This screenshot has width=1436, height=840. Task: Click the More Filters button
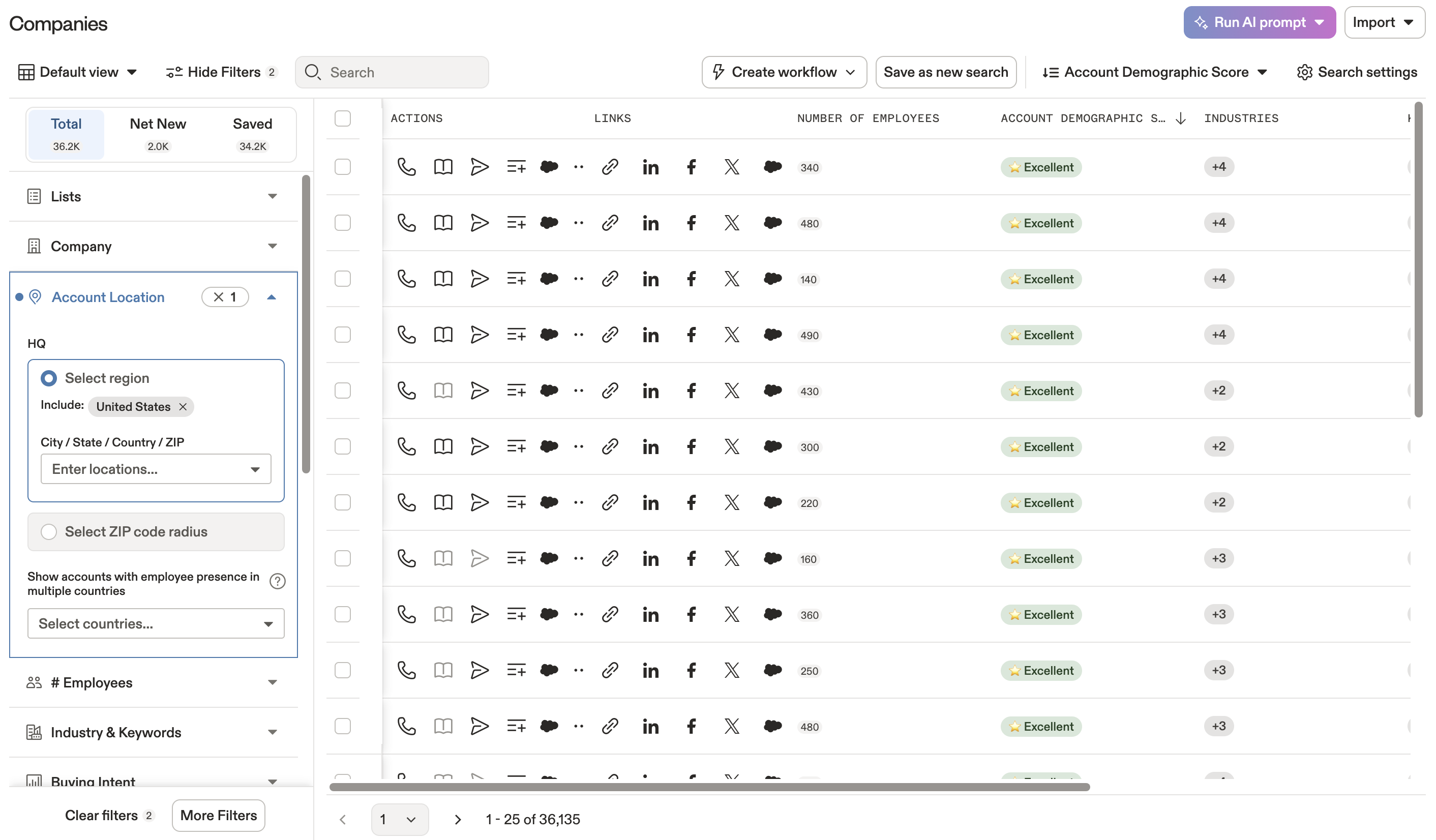(x=218, y=816)
